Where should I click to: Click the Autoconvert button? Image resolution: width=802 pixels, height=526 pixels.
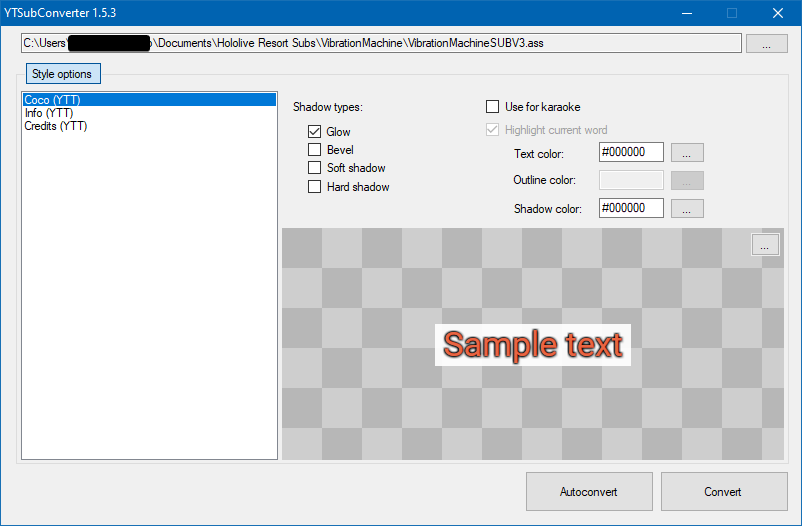pyautogui.click(x=589, y=491)
